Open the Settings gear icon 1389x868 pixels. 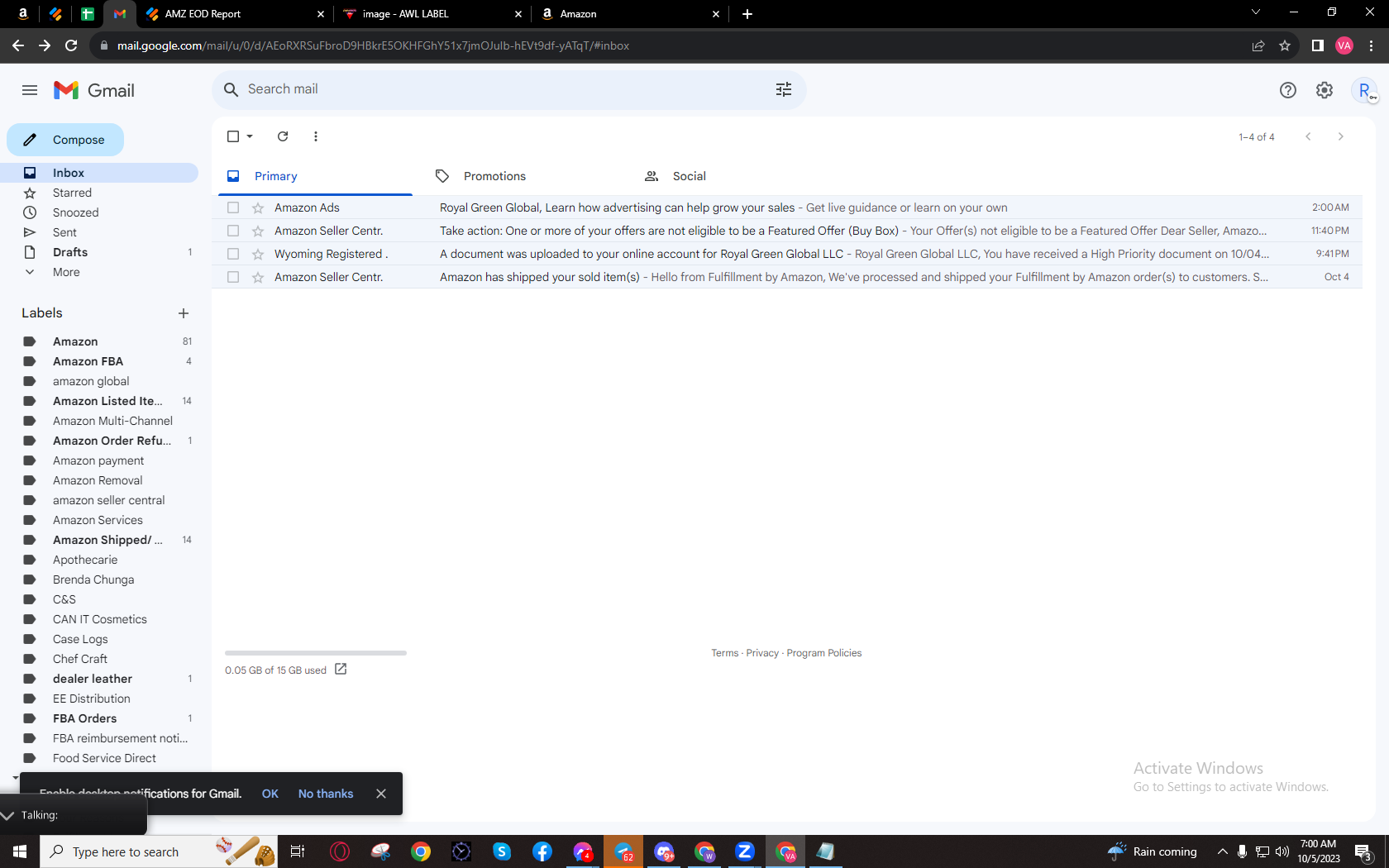1325,90
